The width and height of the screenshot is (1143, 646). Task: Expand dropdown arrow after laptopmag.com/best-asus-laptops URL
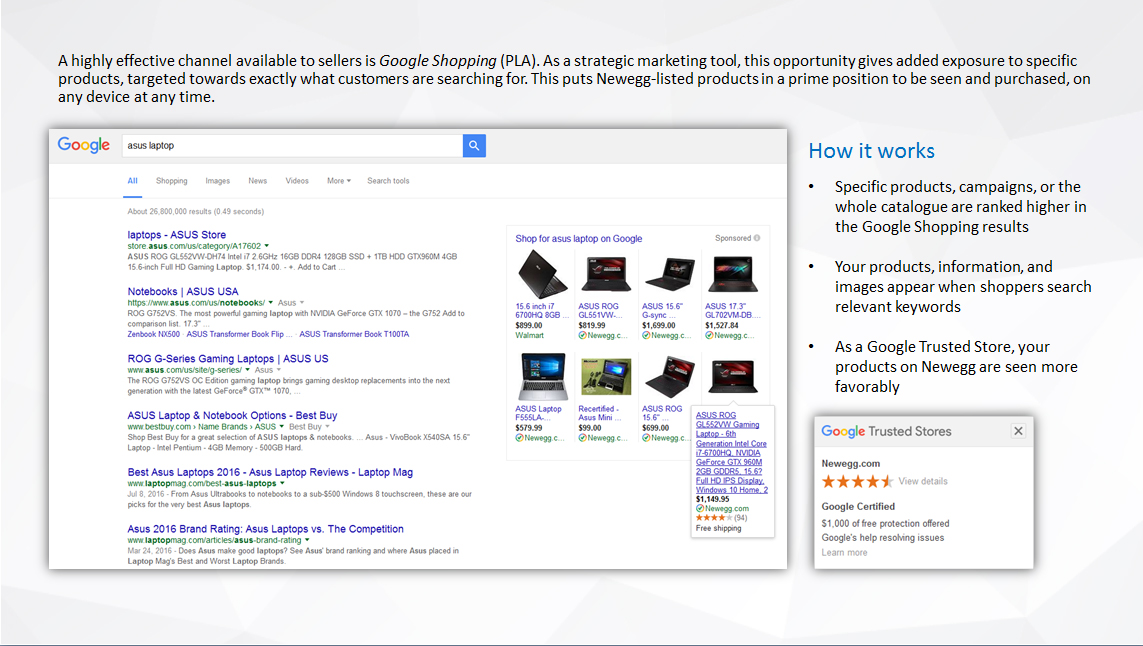click(282, 483)
